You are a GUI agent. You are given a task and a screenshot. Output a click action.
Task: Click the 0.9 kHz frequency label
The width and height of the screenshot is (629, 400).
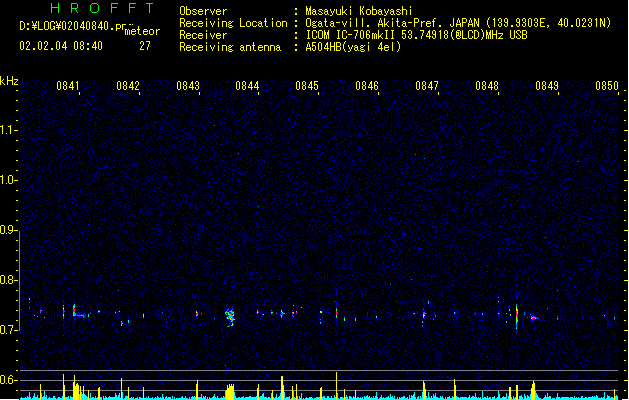(x=9, y=230)
